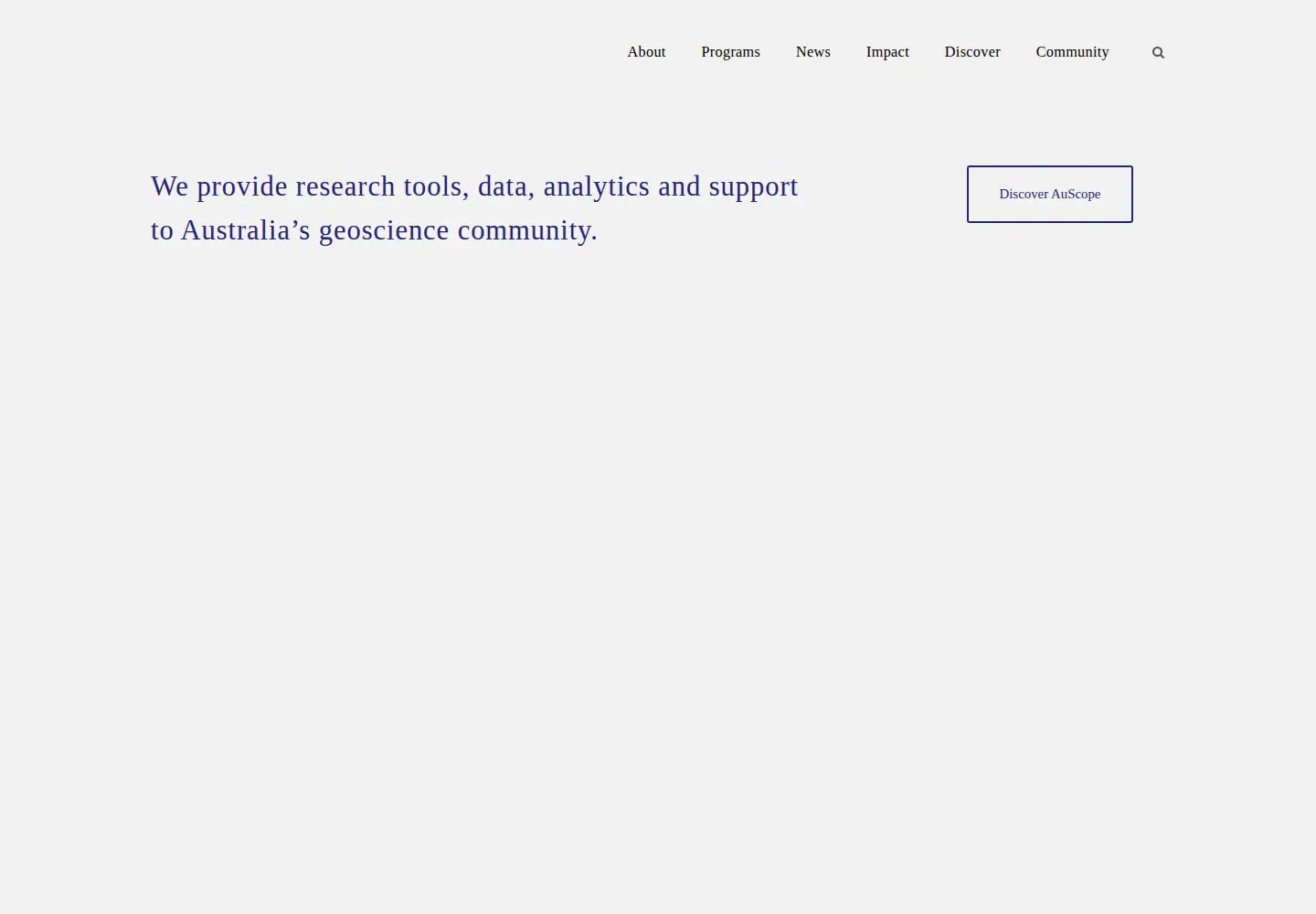Go to the Programs menu

click(x=730, y=52)
